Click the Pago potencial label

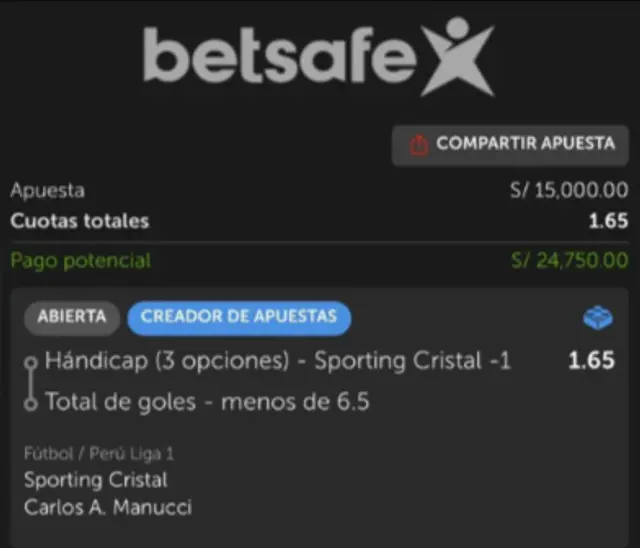tap(81, 261)
